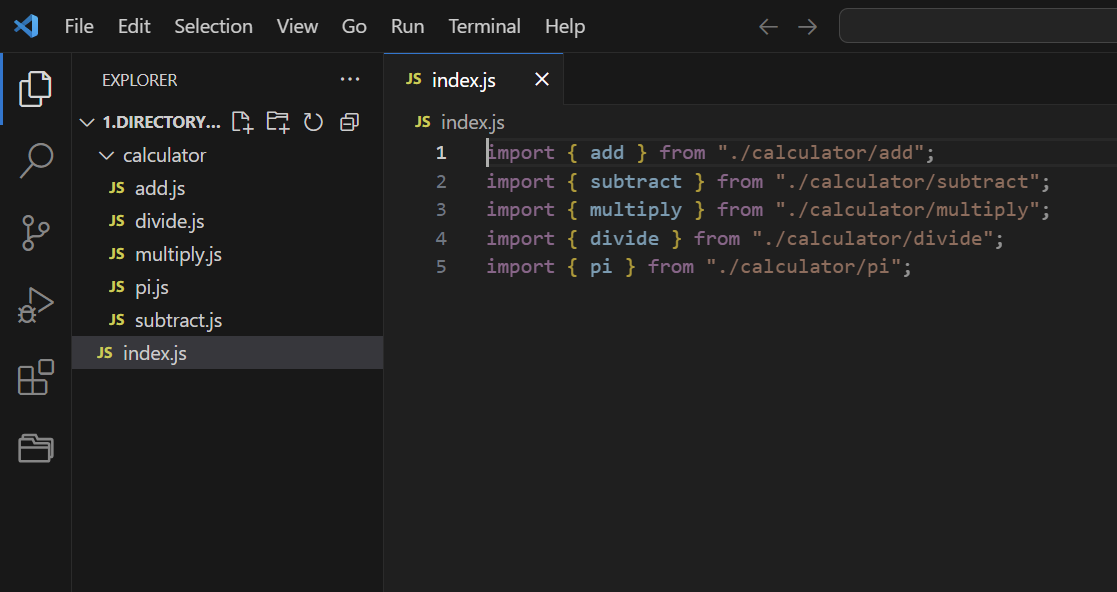Screen dimensions: 1117x592
Task: Open the Source Control view
Action: pos(36,233)
